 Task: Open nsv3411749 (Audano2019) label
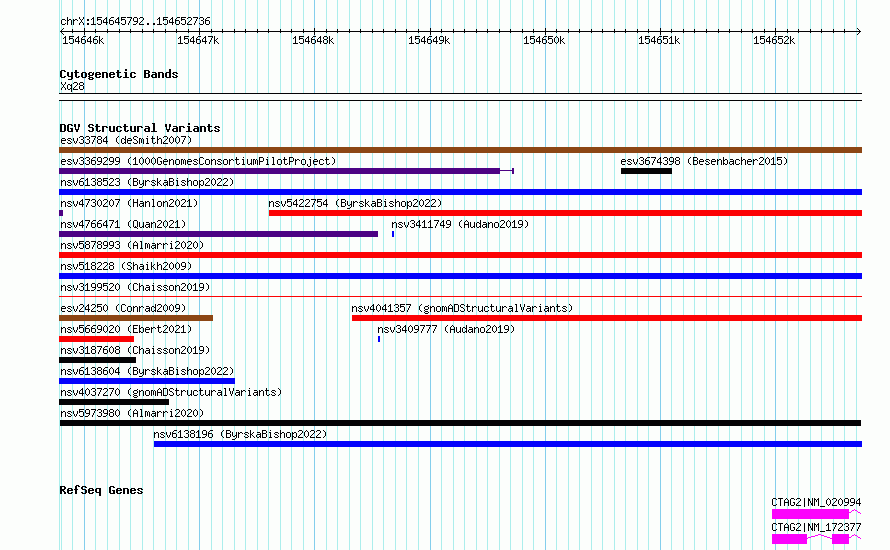(x=460, y=224)
